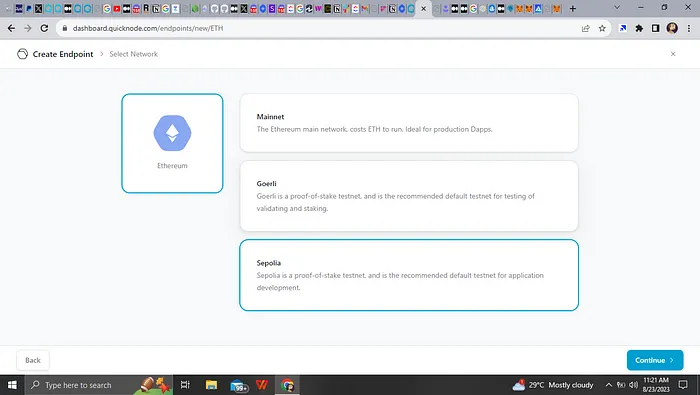The image size is (700, 395).
Task: Open the Chrome profile avatar
Action: click(672, 28)
